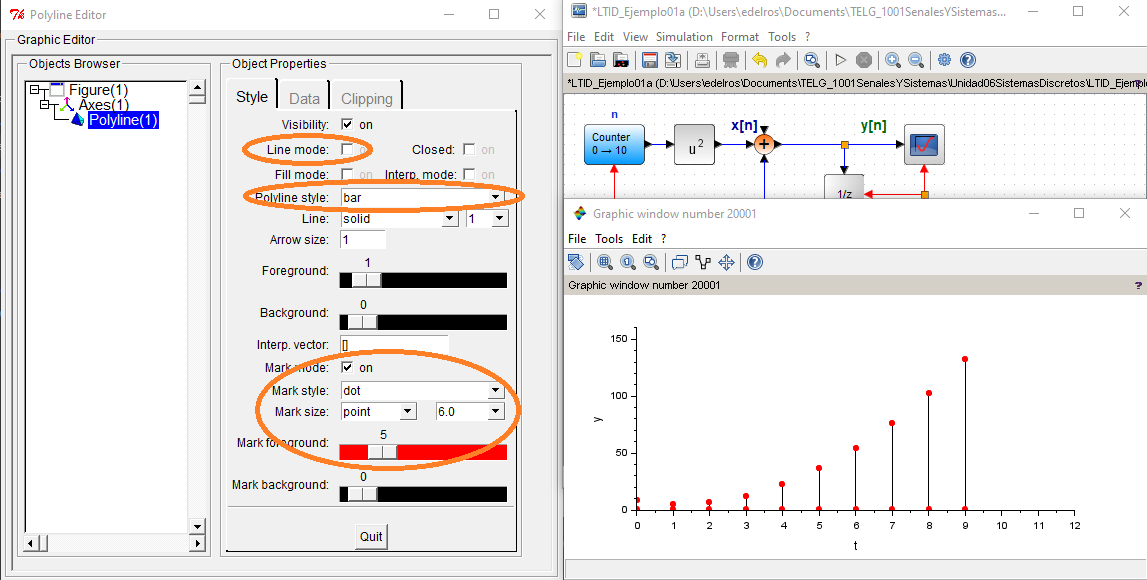The width and height of the screenshot is (1147, 580).
Task: Start the simulation with the play icon
Action: 840,60
